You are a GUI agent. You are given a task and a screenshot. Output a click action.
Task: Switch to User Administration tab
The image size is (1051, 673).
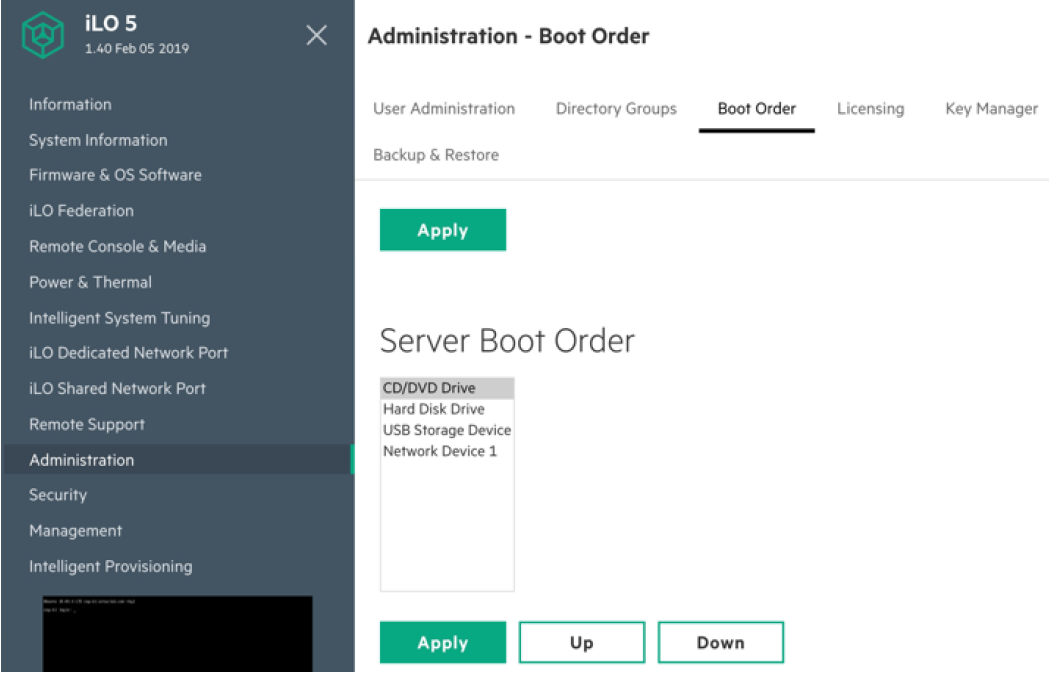(444, 109)
